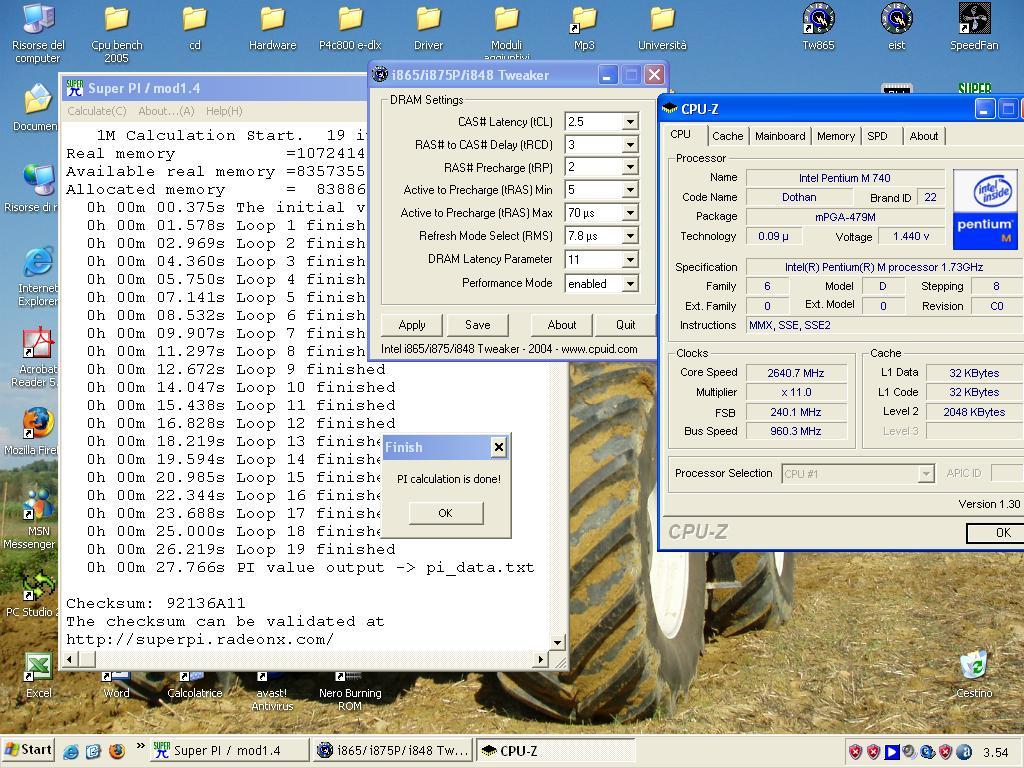Expand the Performance Mode dropdown
The width and height of the screenshot is (1024, 768).
[x=630, y=283]
